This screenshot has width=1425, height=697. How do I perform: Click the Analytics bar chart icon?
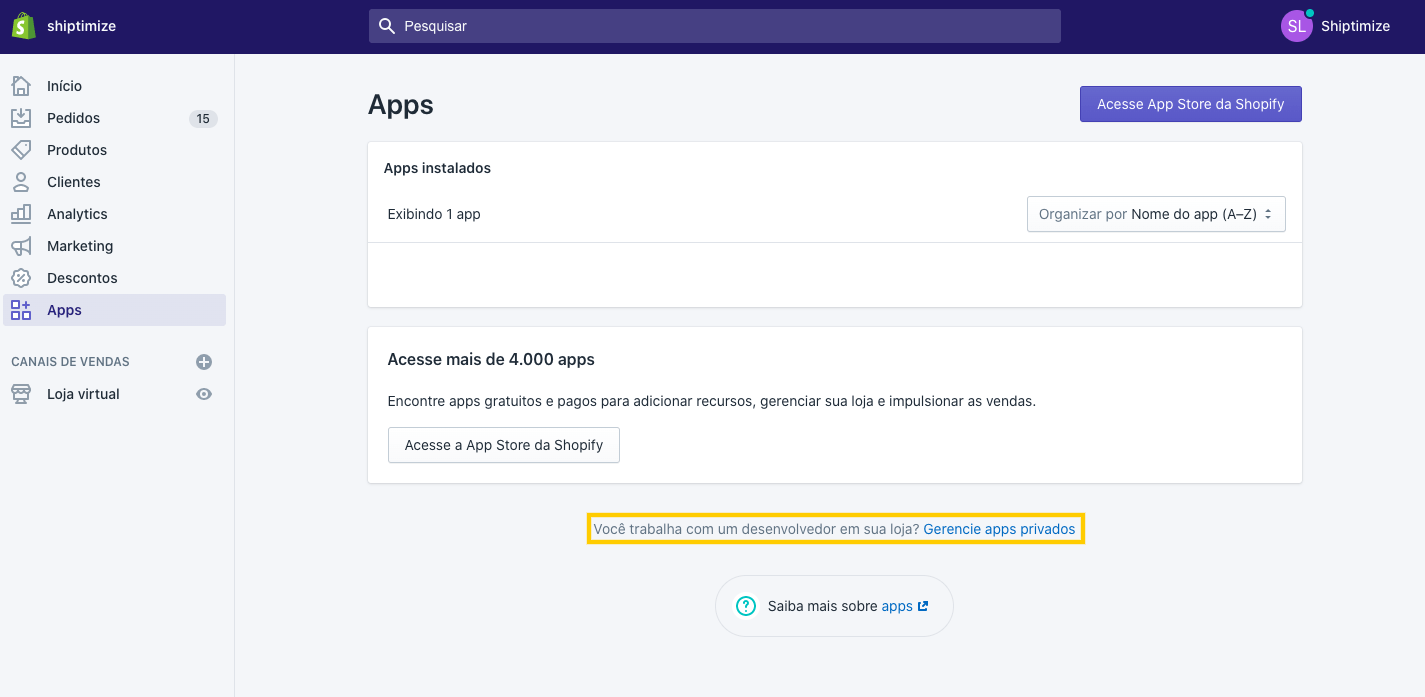(x=21, y=214)
